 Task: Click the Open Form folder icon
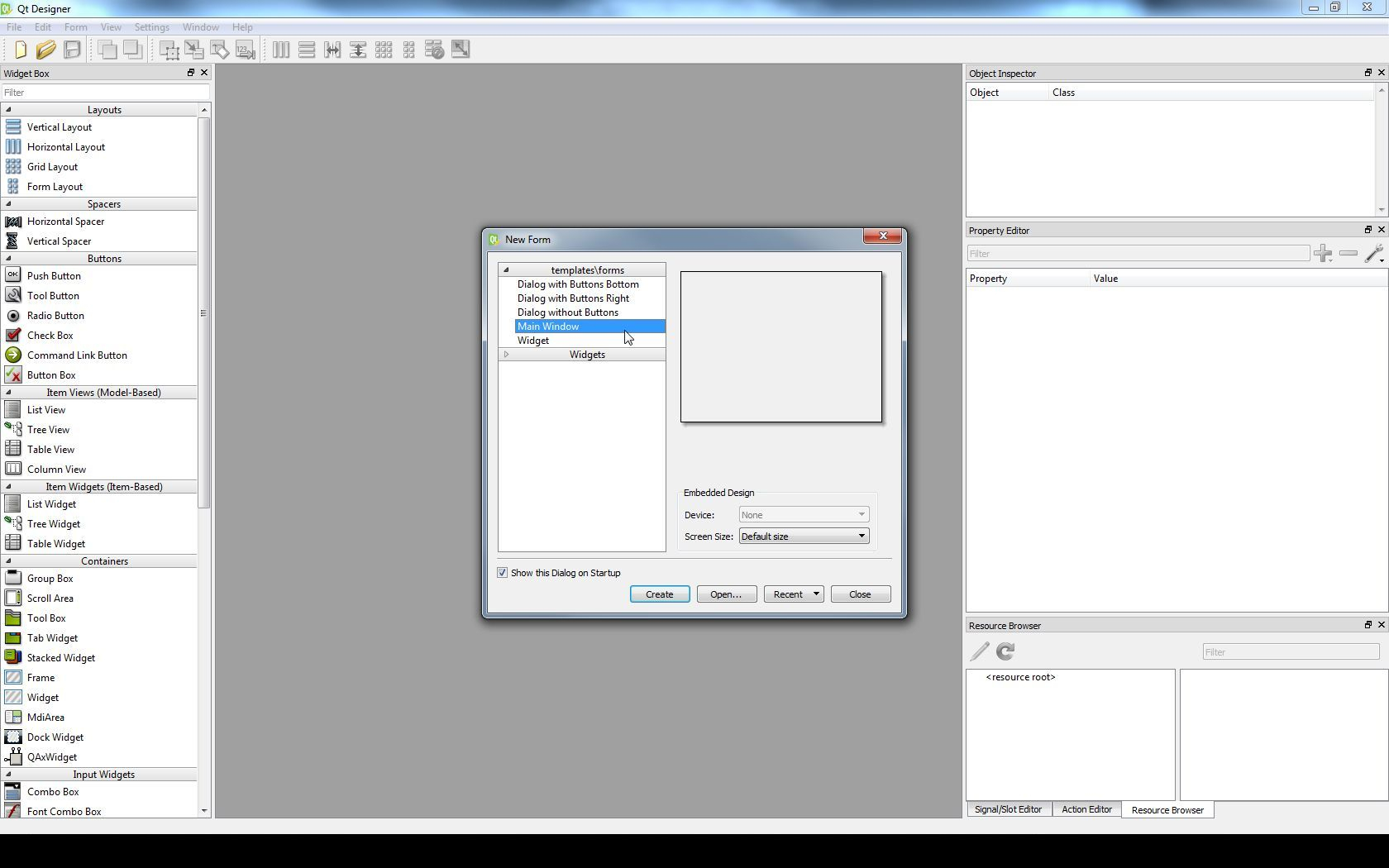click(x=46, y=50)
